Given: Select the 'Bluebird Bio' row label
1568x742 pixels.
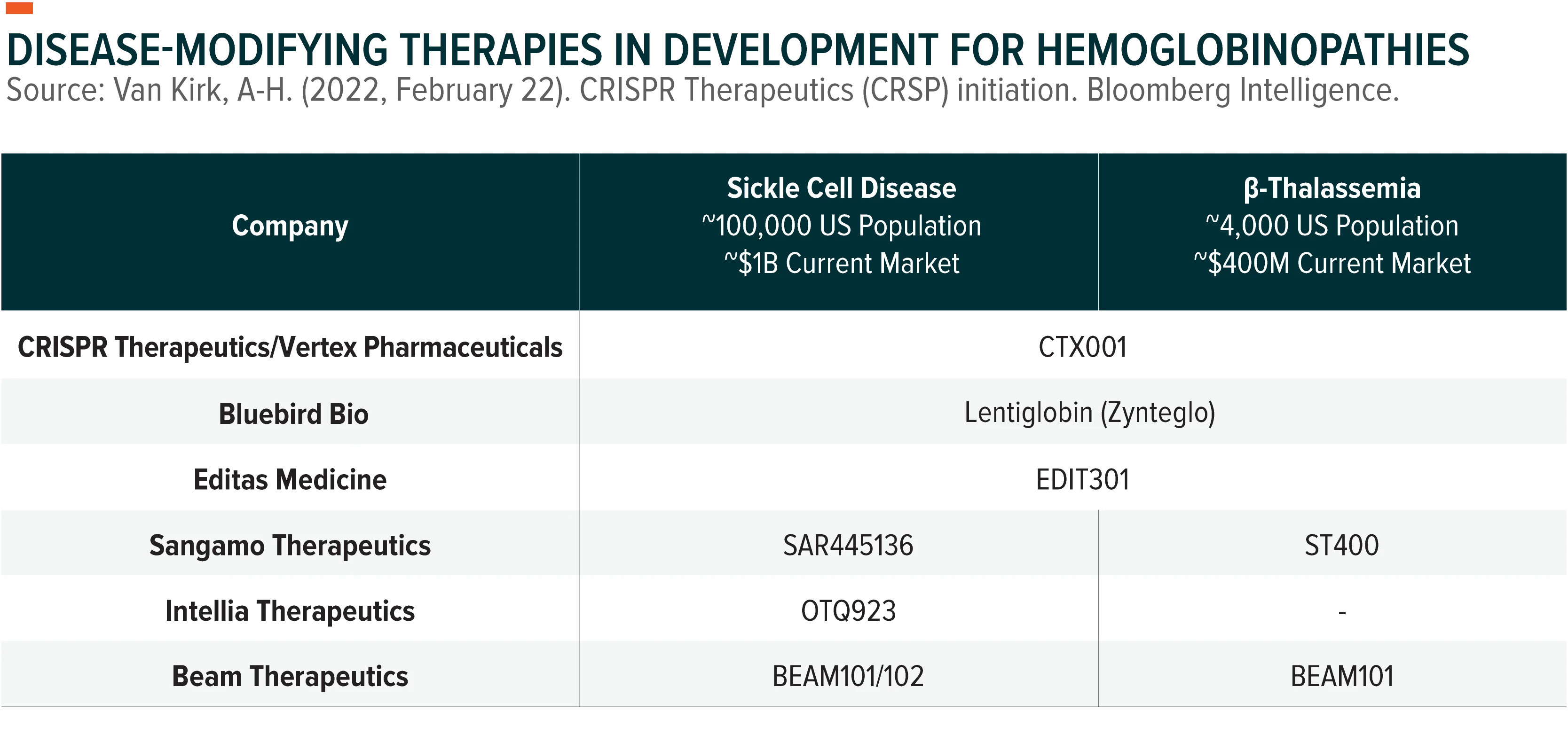Looking at the screenshot, I should 293,414.
